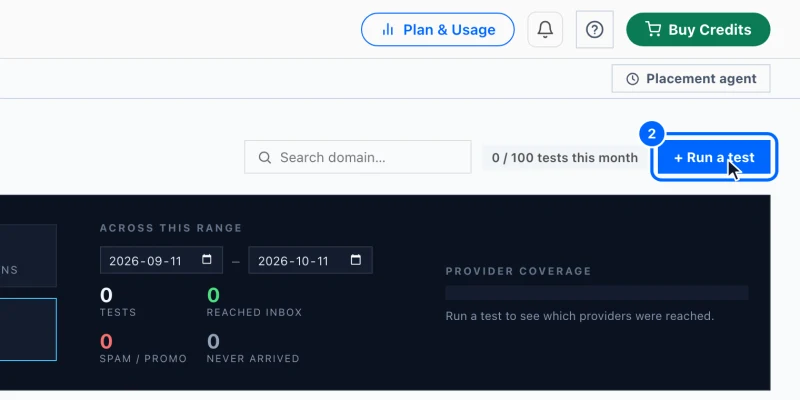Open the Plan & Usage page
The image size is (800, 400).
(438, 30)
